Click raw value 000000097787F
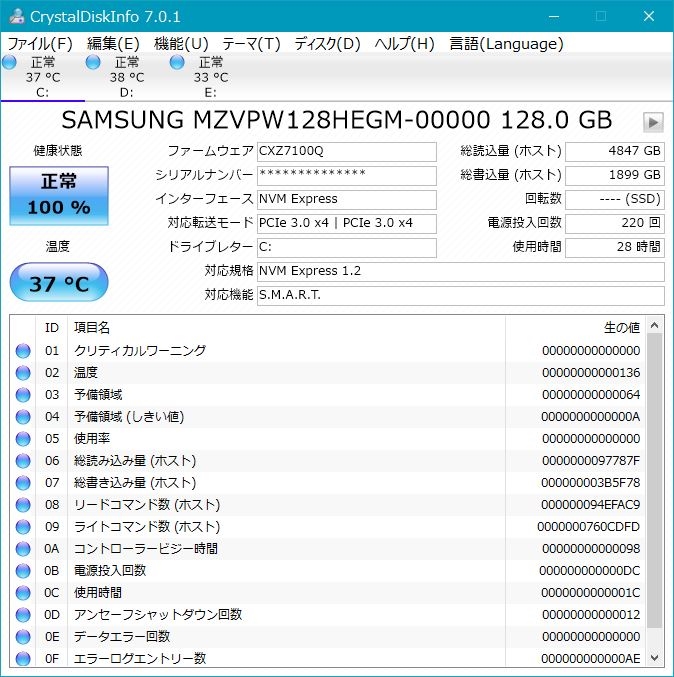 [x=591, y=461]
